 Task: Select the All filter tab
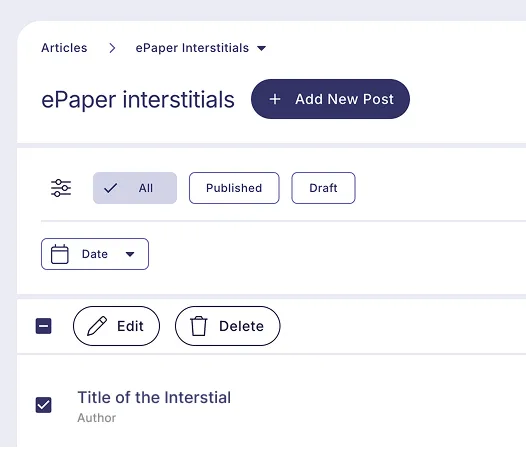135,188
